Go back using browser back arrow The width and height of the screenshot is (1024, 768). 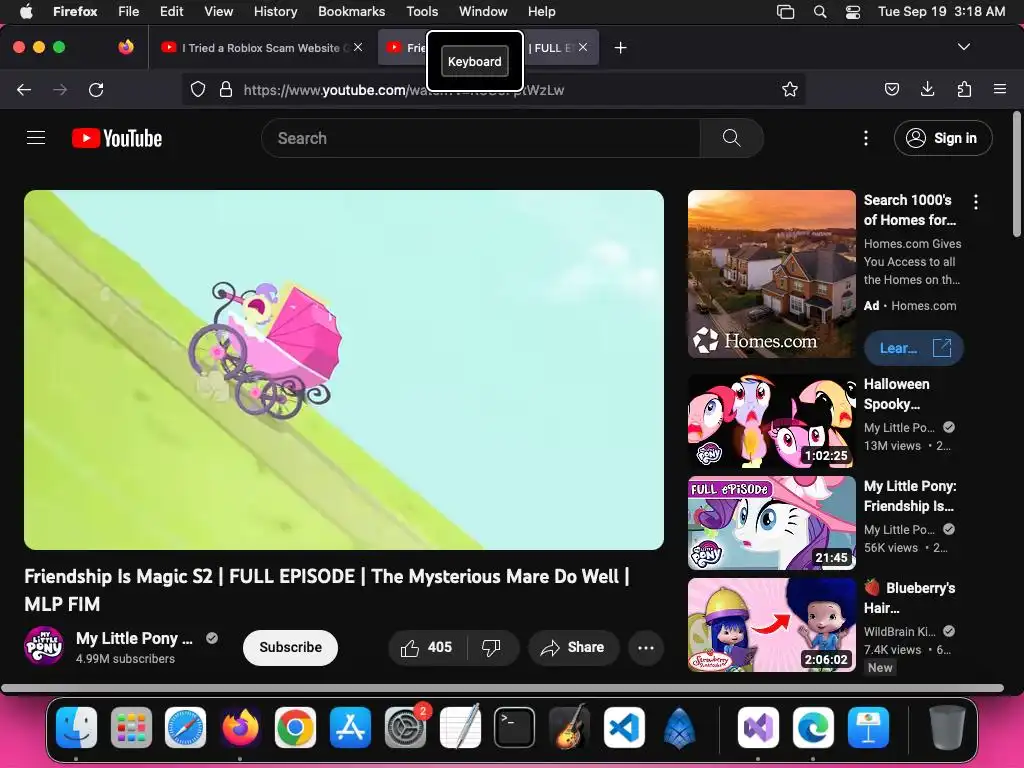point(24,89)
